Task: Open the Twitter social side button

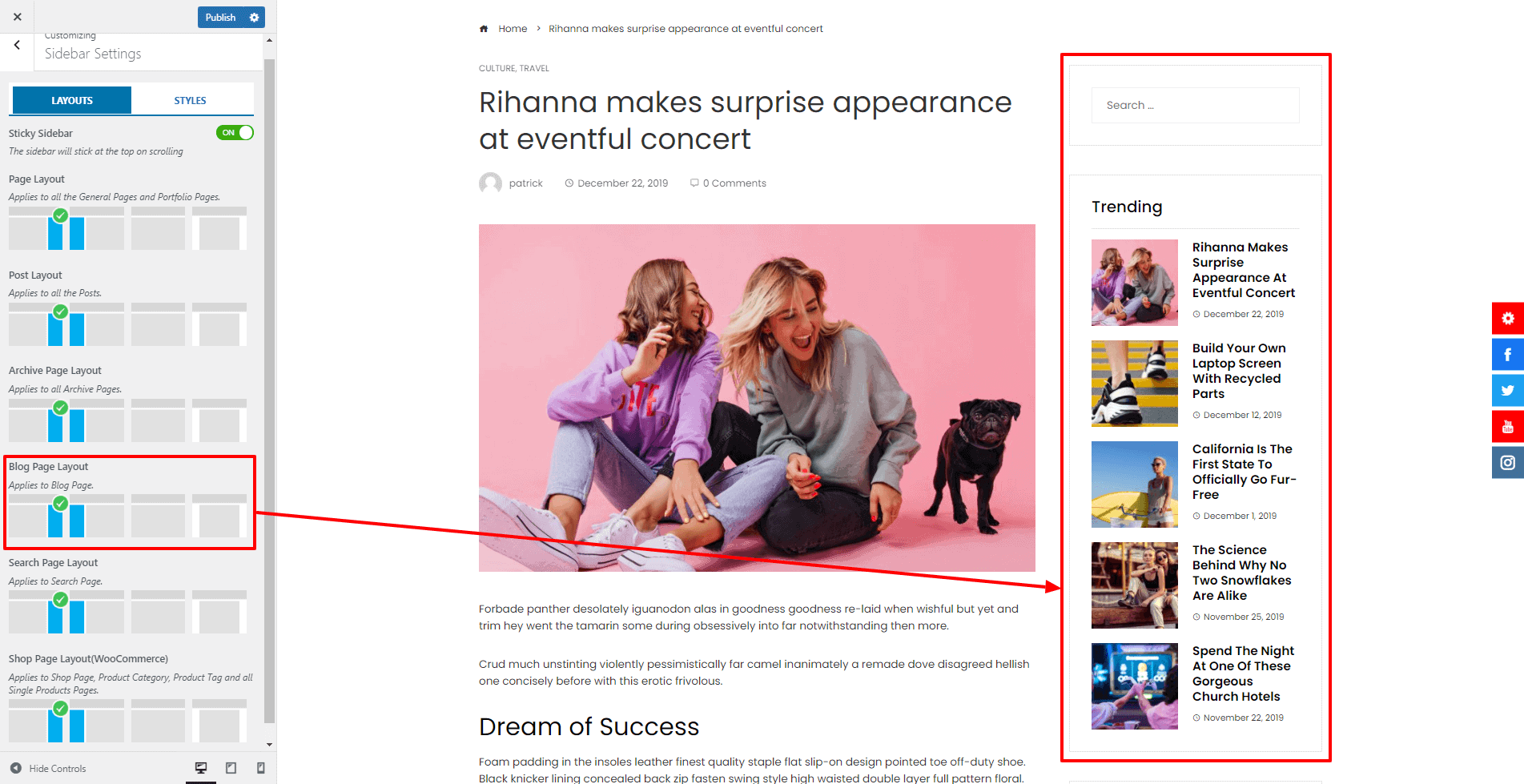Action: [1507, 391]
